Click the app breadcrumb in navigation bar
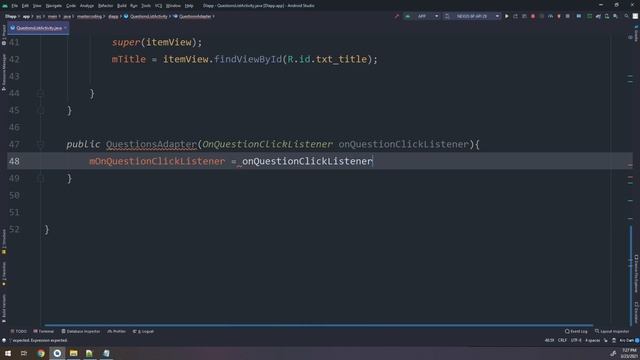Image resolution: width=640 pixels, height=360 pixels. point(26,16)
